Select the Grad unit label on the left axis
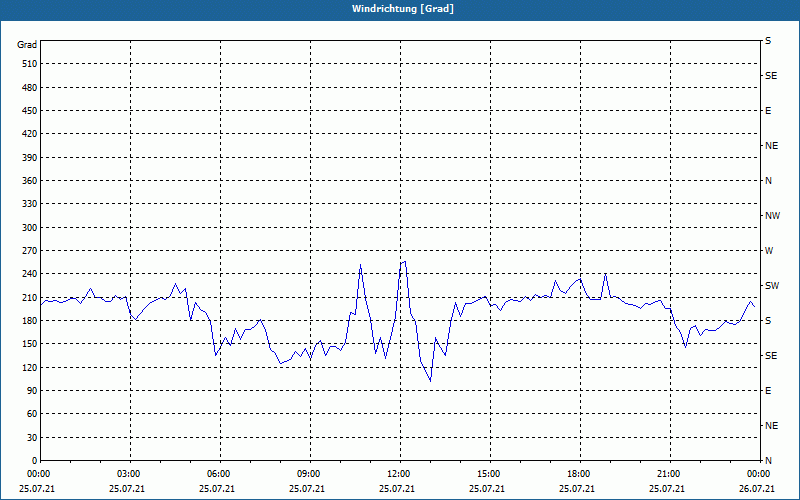This screenshot has height=500, width=800. pyautogui.click(x=27, y=45)
